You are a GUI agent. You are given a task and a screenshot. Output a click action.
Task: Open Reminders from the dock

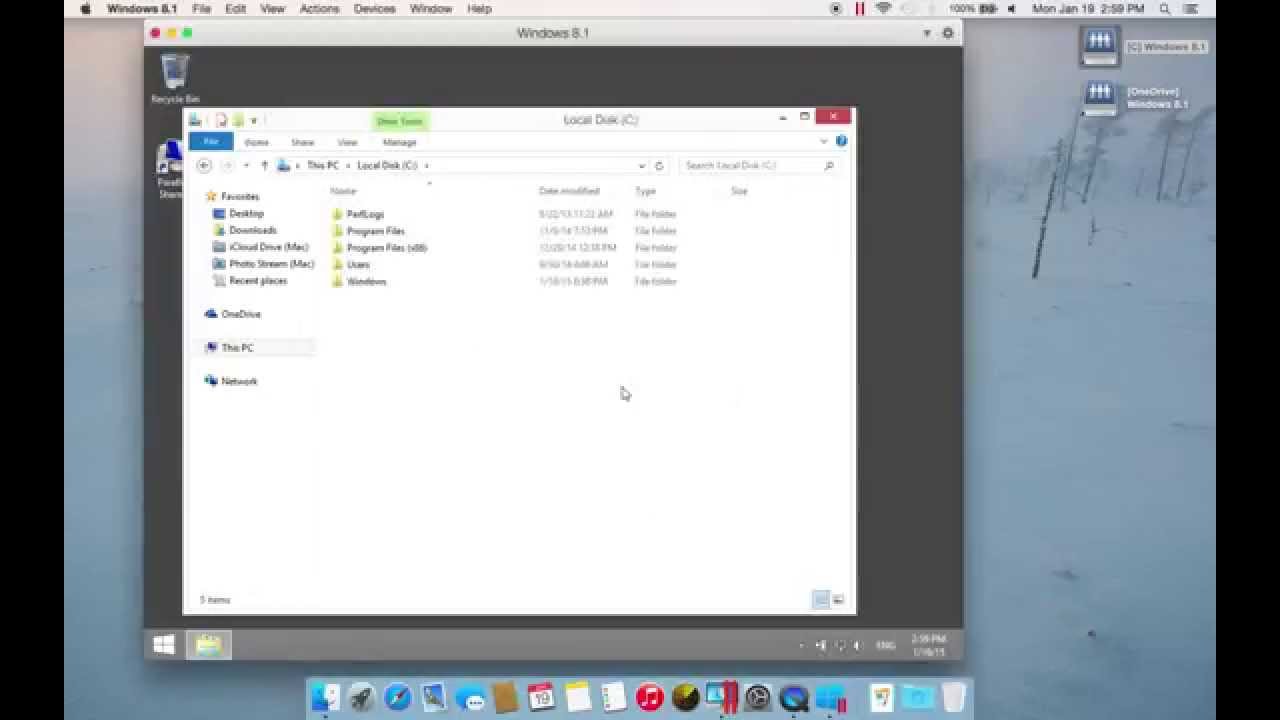(x=613, y=697)
